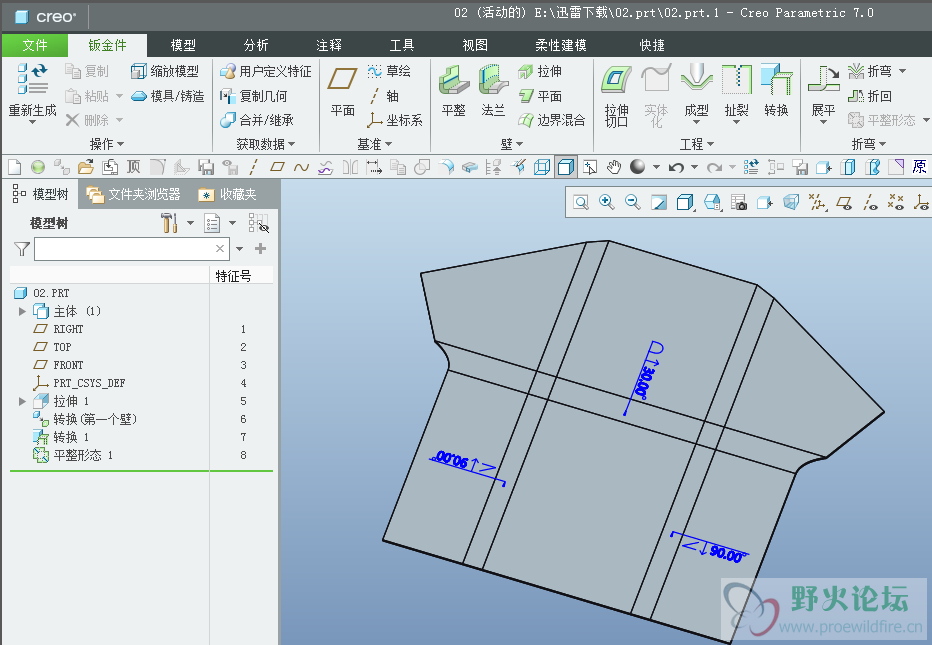
Task: Click the Conversion (转换) ribbon icon
Action: (776, 80)
